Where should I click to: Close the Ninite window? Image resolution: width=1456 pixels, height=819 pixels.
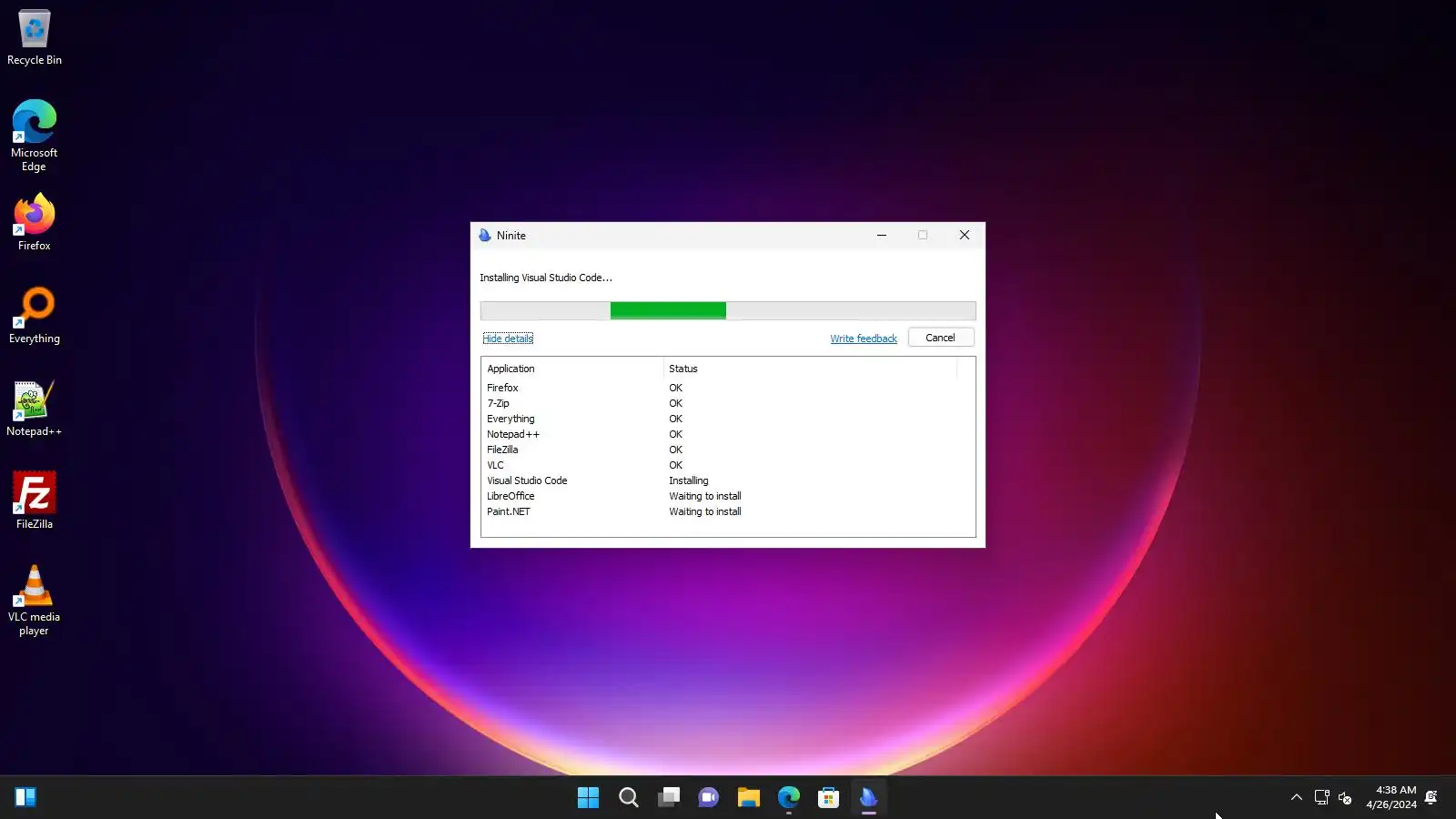click(965, 236)
